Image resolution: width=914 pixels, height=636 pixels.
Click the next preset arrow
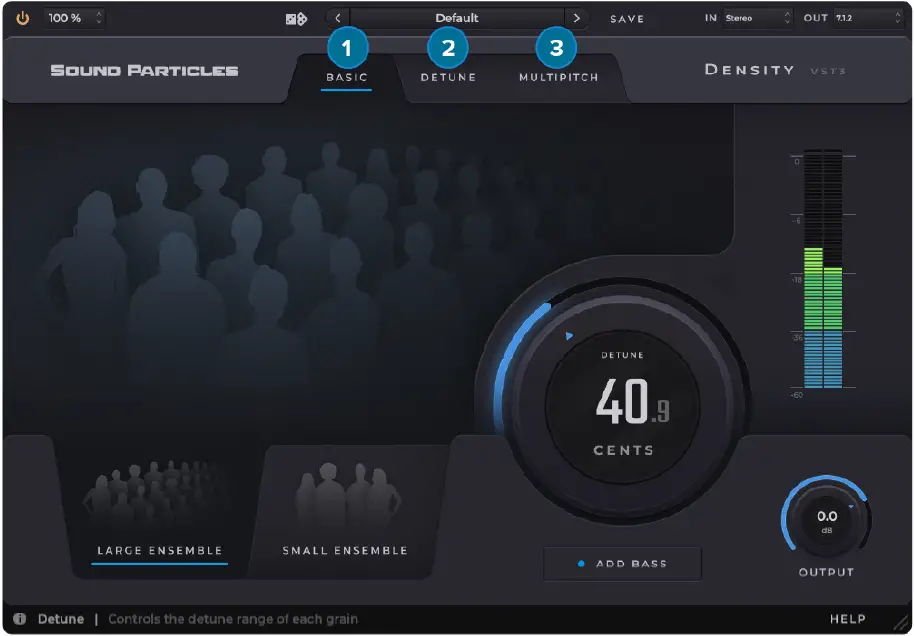(x=578, y=17)
